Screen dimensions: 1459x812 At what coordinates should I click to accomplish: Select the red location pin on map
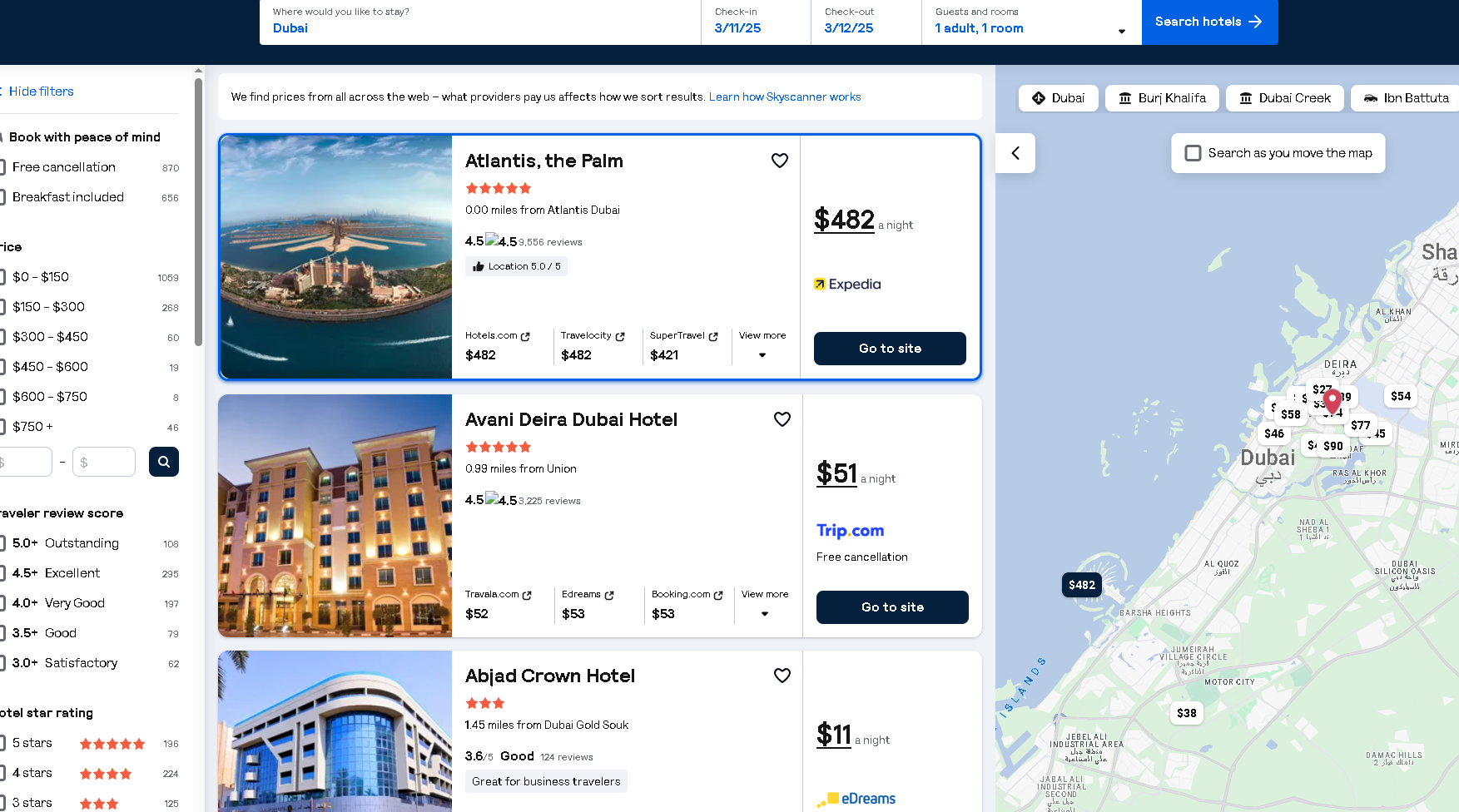[1332, 400]
